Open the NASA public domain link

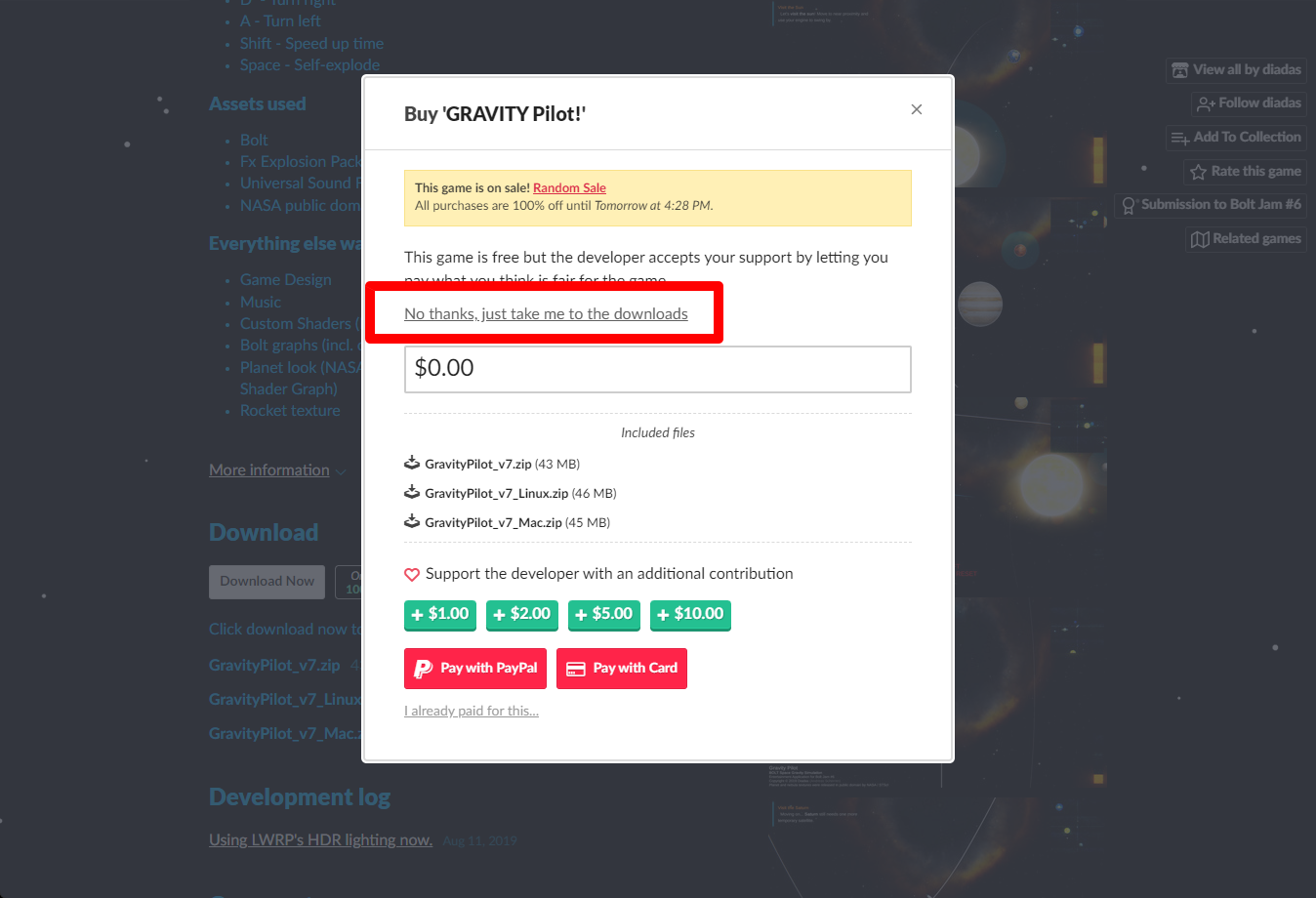(301, 205)
